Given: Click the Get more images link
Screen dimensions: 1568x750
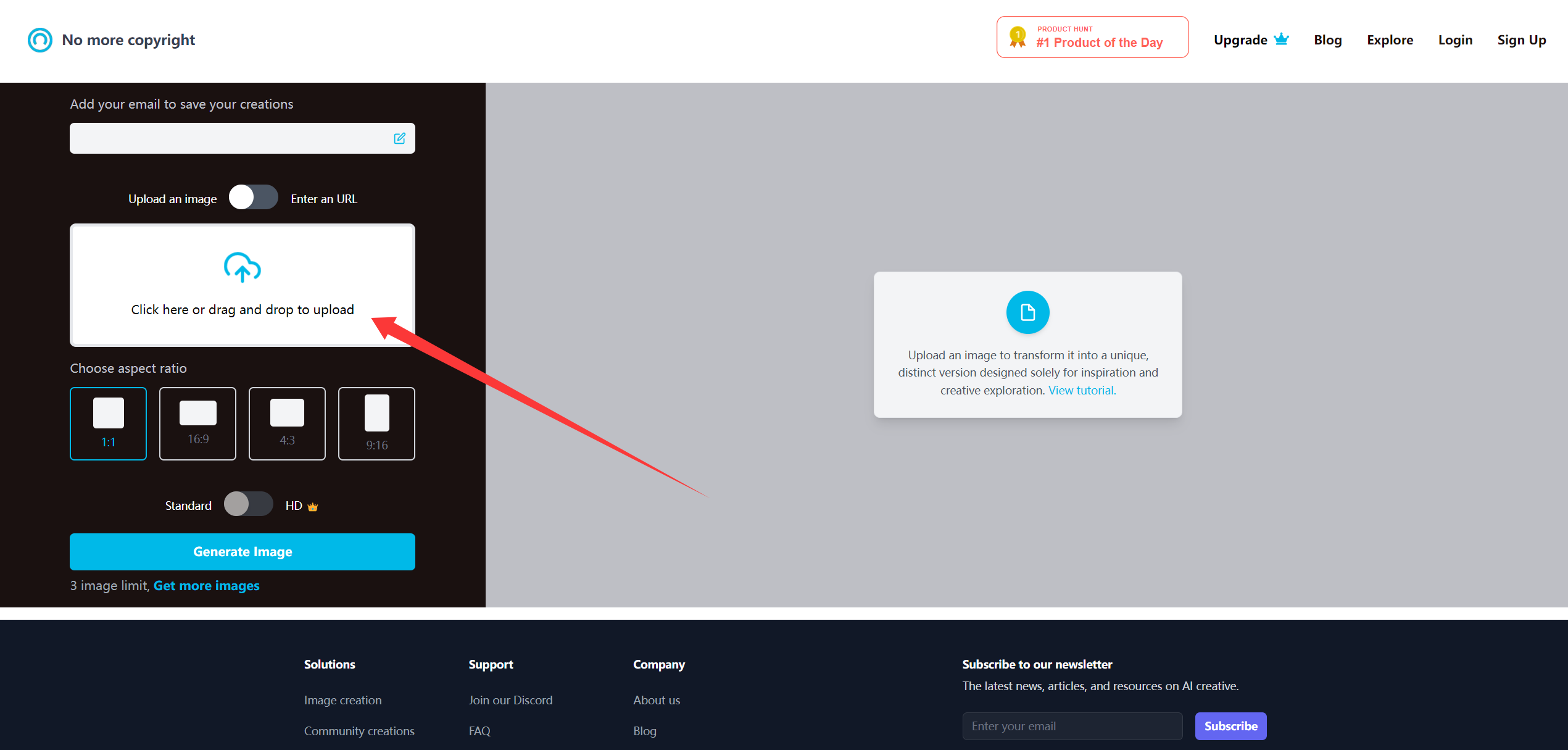Looking at the screenshot, I should pos(206,586).
